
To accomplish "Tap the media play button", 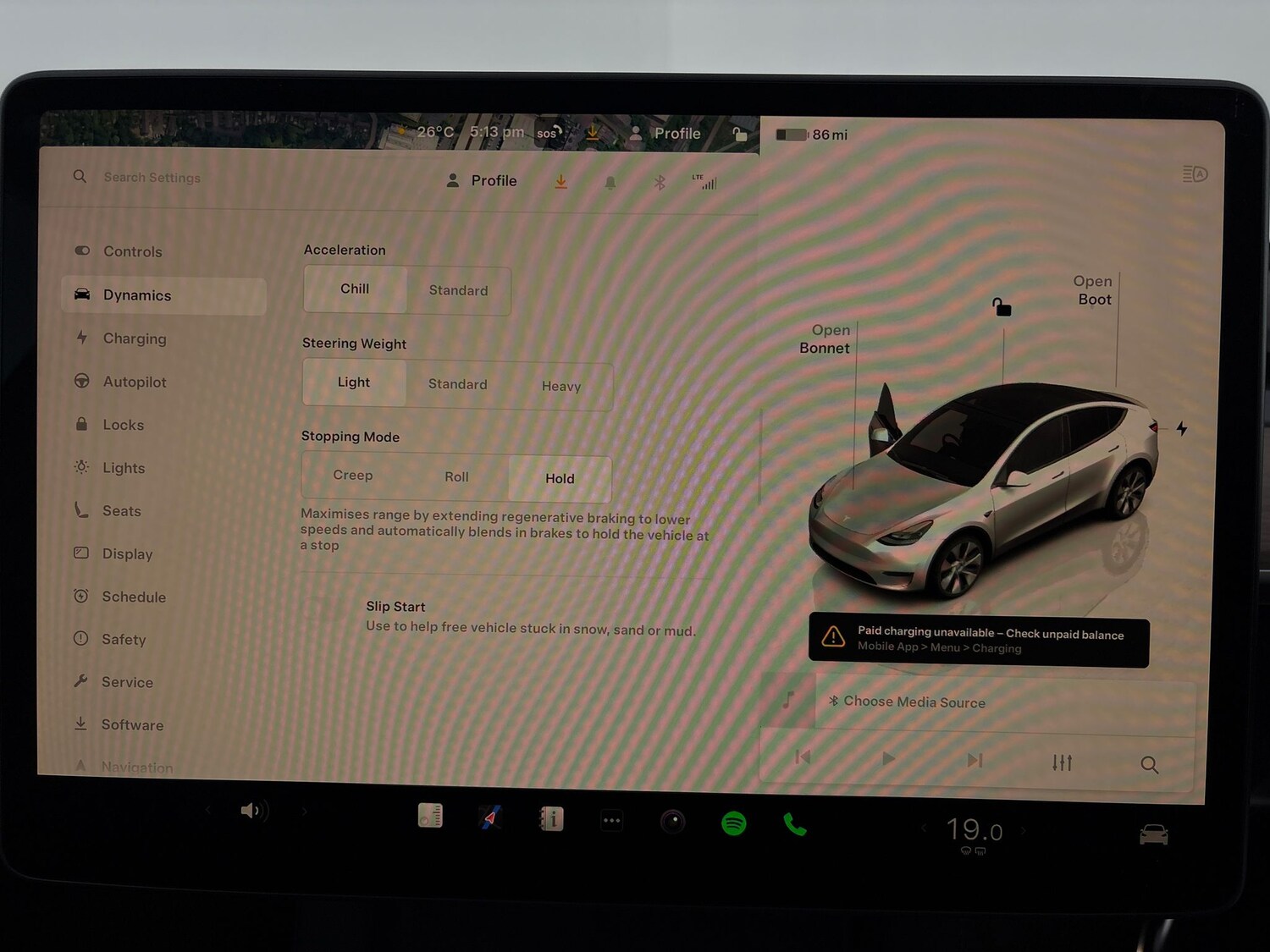I will [888, 758].
